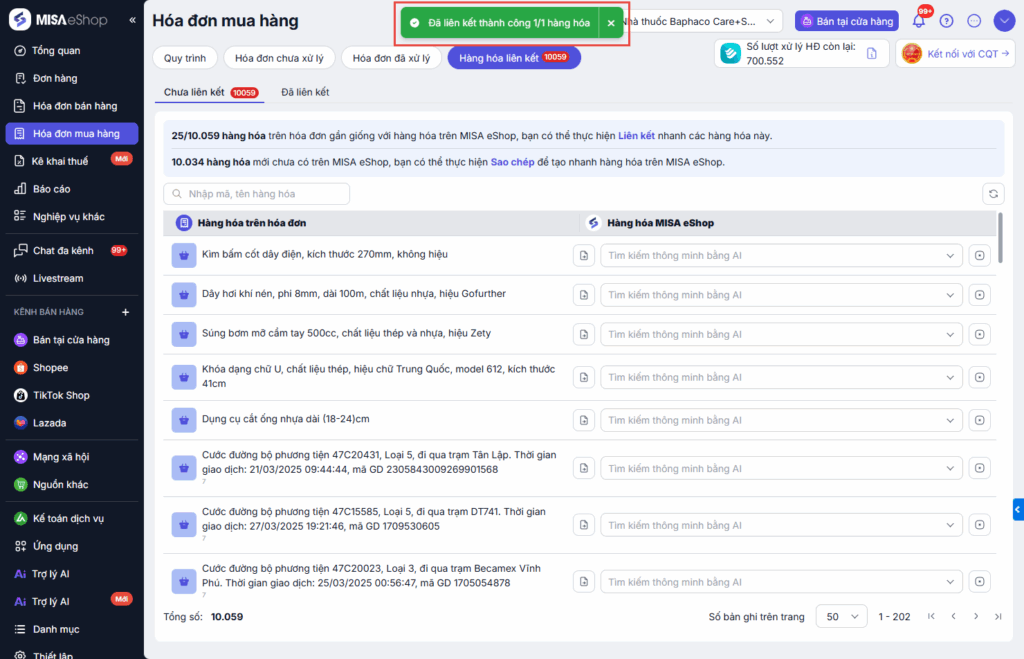Open AI search dropdown for Dây hơi khí nén

coord(781,295)
